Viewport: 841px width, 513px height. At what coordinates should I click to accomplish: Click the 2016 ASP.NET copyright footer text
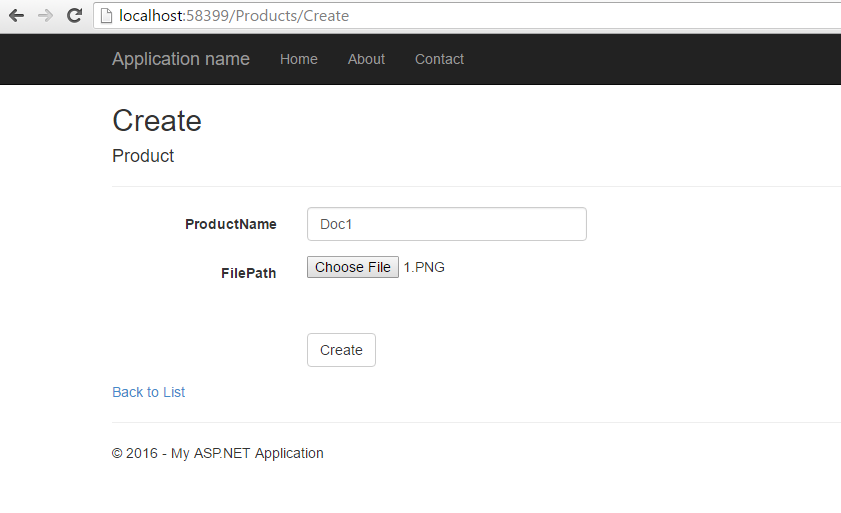218,453
